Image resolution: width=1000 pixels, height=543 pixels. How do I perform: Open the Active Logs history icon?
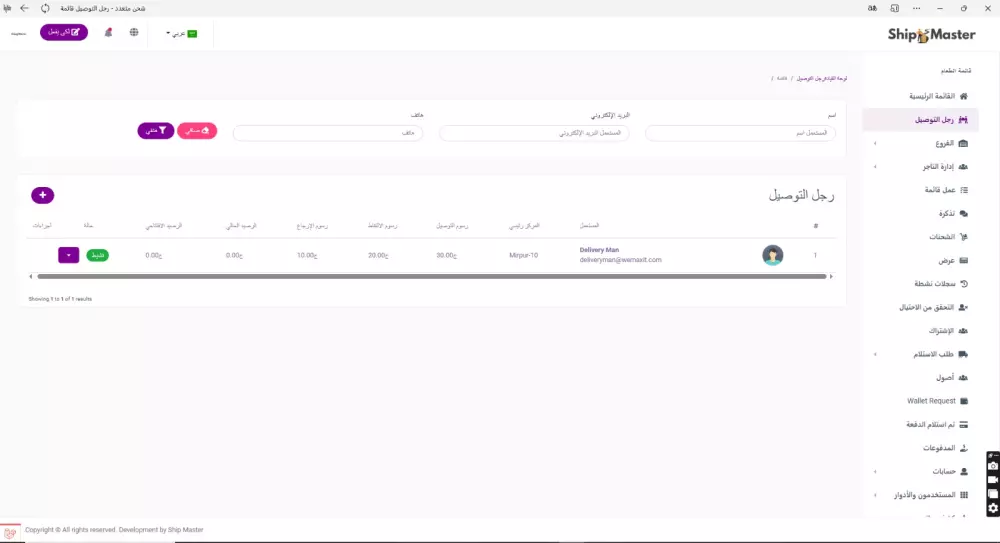tap(964, 284)
